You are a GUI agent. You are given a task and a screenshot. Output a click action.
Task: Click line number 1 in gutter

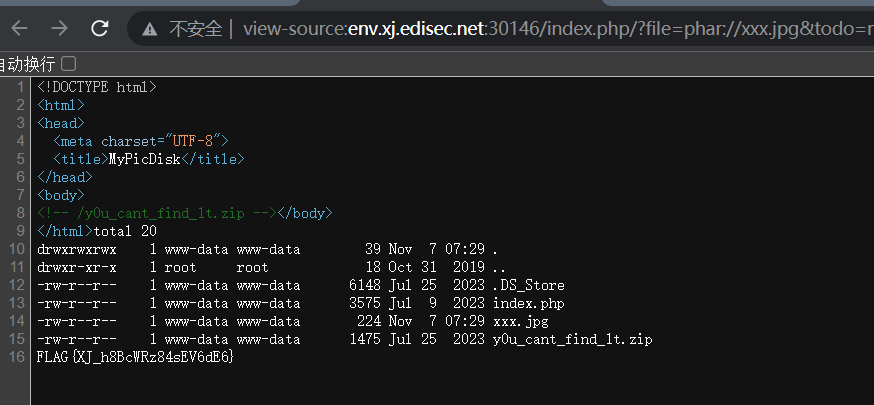point(20,87)
